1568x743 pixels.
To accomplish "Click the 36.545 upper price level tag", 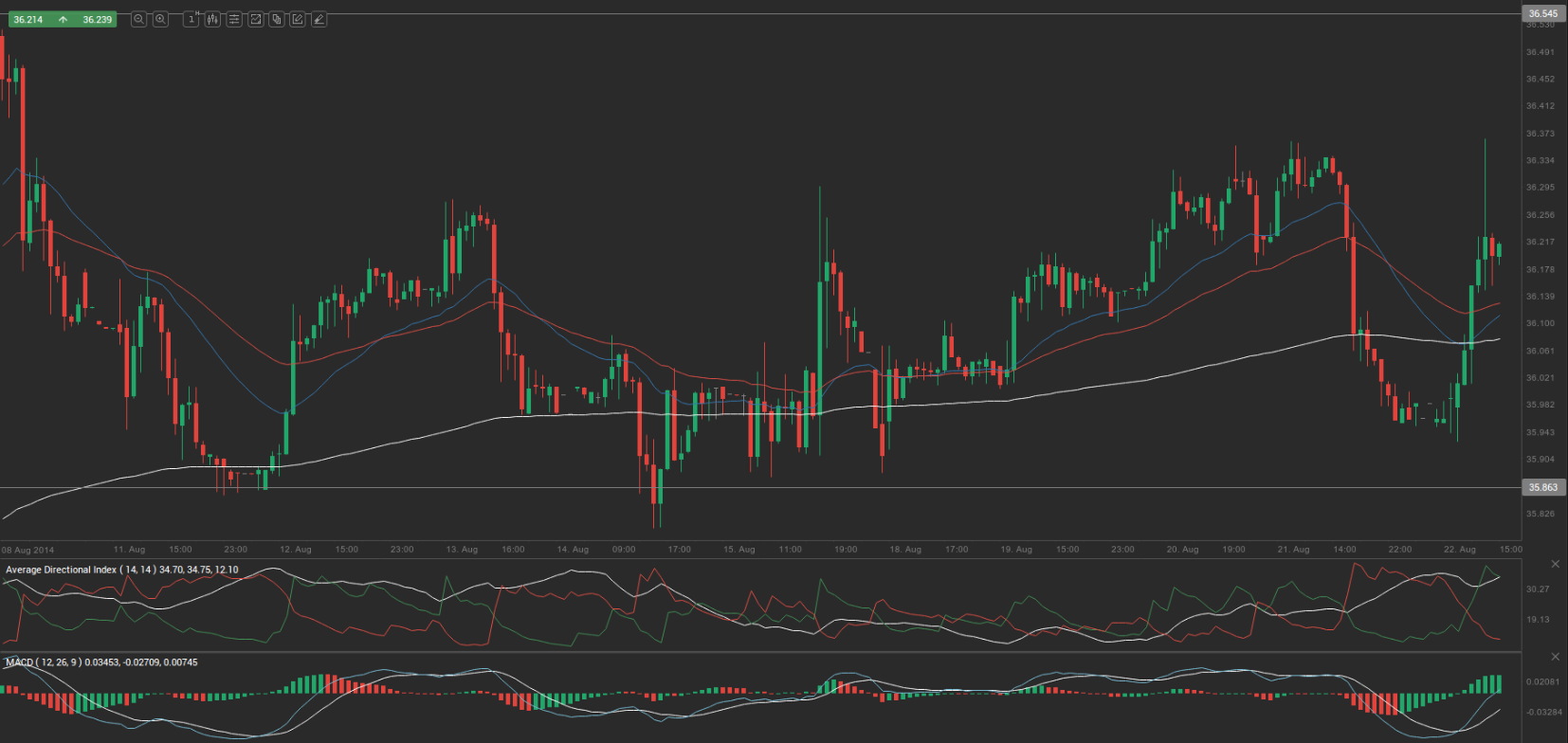I will [1541, 13].
